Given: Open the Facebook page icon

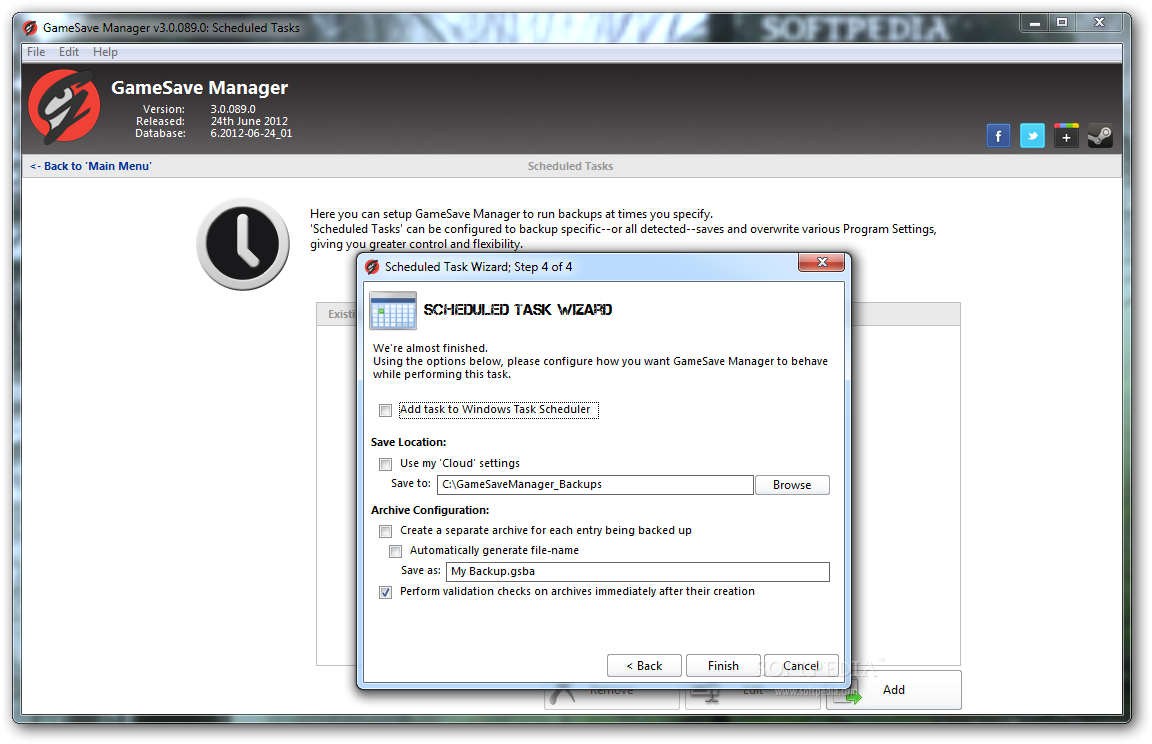Looking at the screenshot, I should point(998,136).
